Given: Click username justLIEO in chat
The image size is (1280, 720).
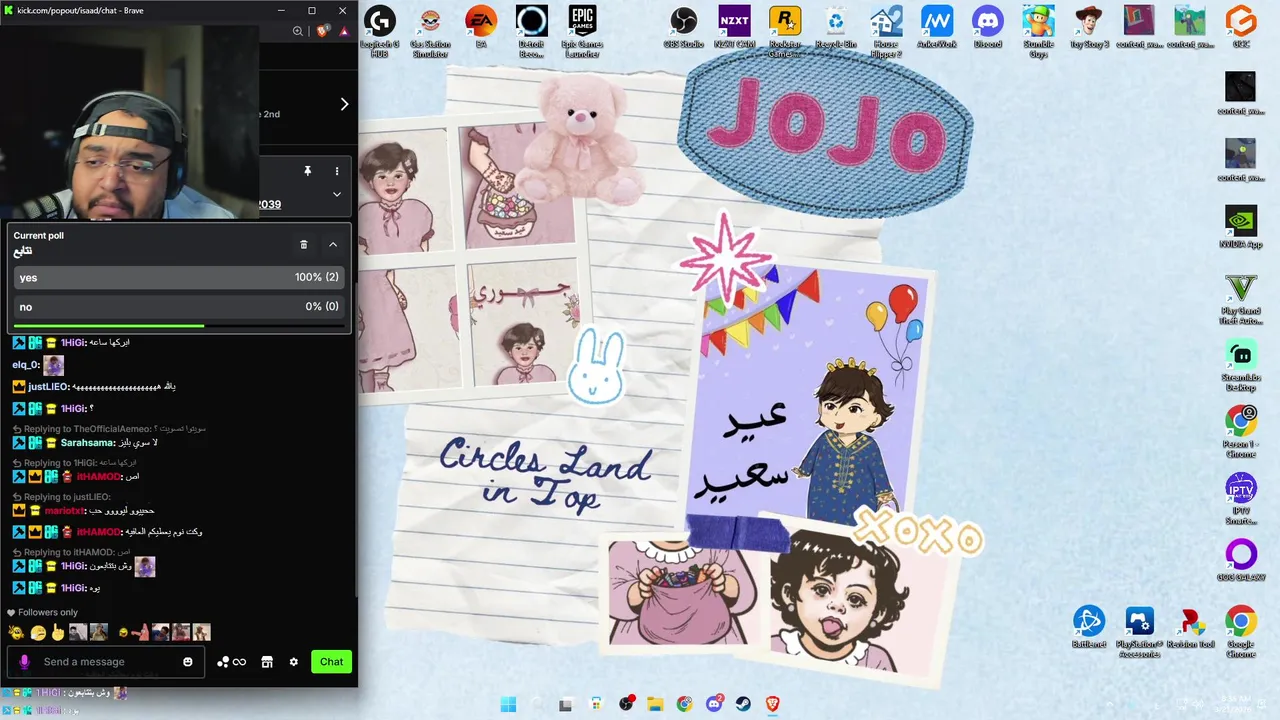Looking at the screenshot, I should 48,387.
